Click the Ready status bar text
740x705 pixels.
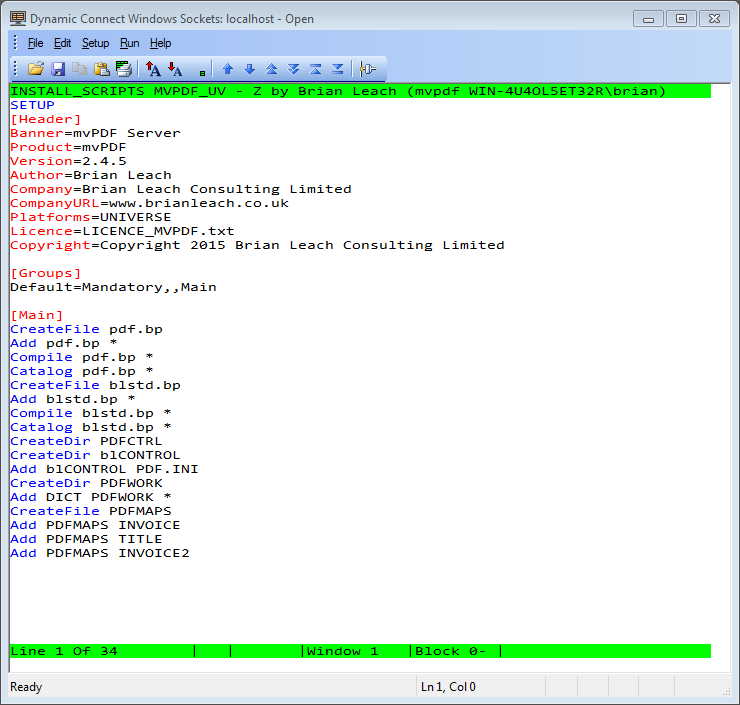click(26, 687)
